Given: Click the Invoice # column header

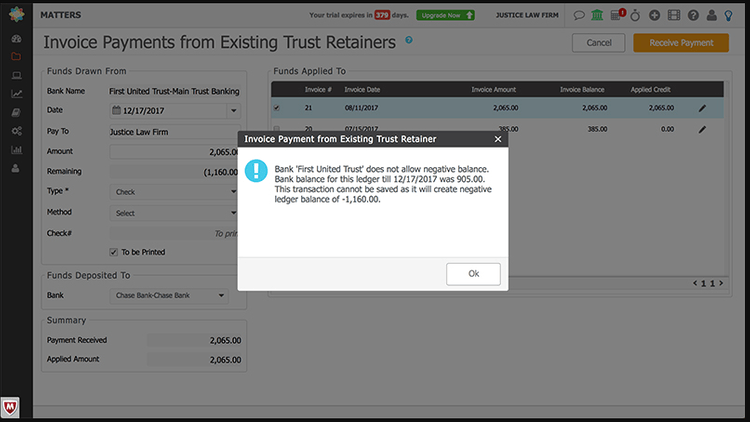Looking at the screenshot, I should [x=318, y=89].
